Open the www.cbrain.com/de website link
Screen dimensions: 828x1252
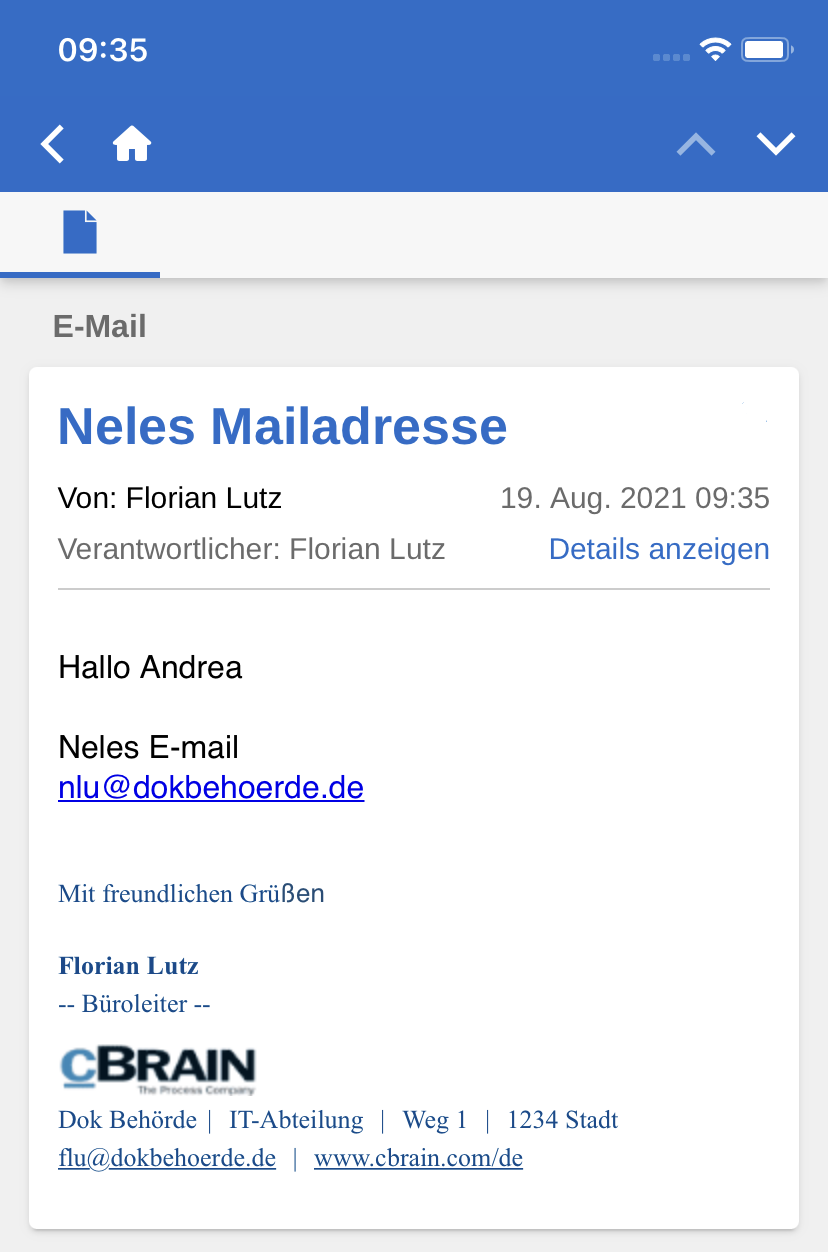coord(418,1159)
